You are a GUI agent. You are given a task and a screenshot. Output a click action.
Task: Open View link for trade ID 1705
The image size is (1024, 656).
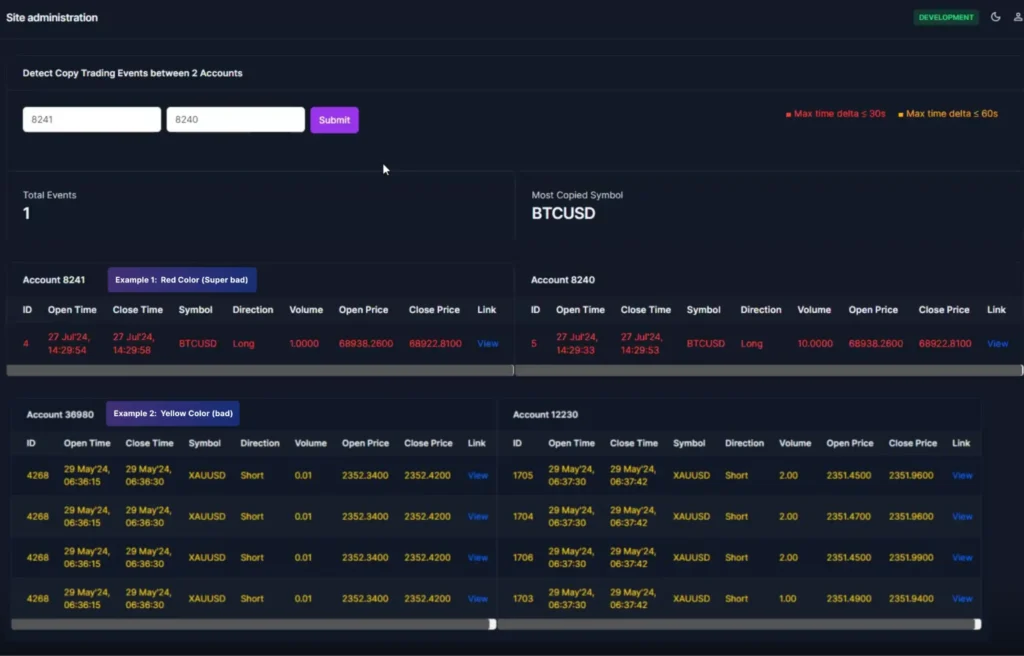(x=962, y=476)
